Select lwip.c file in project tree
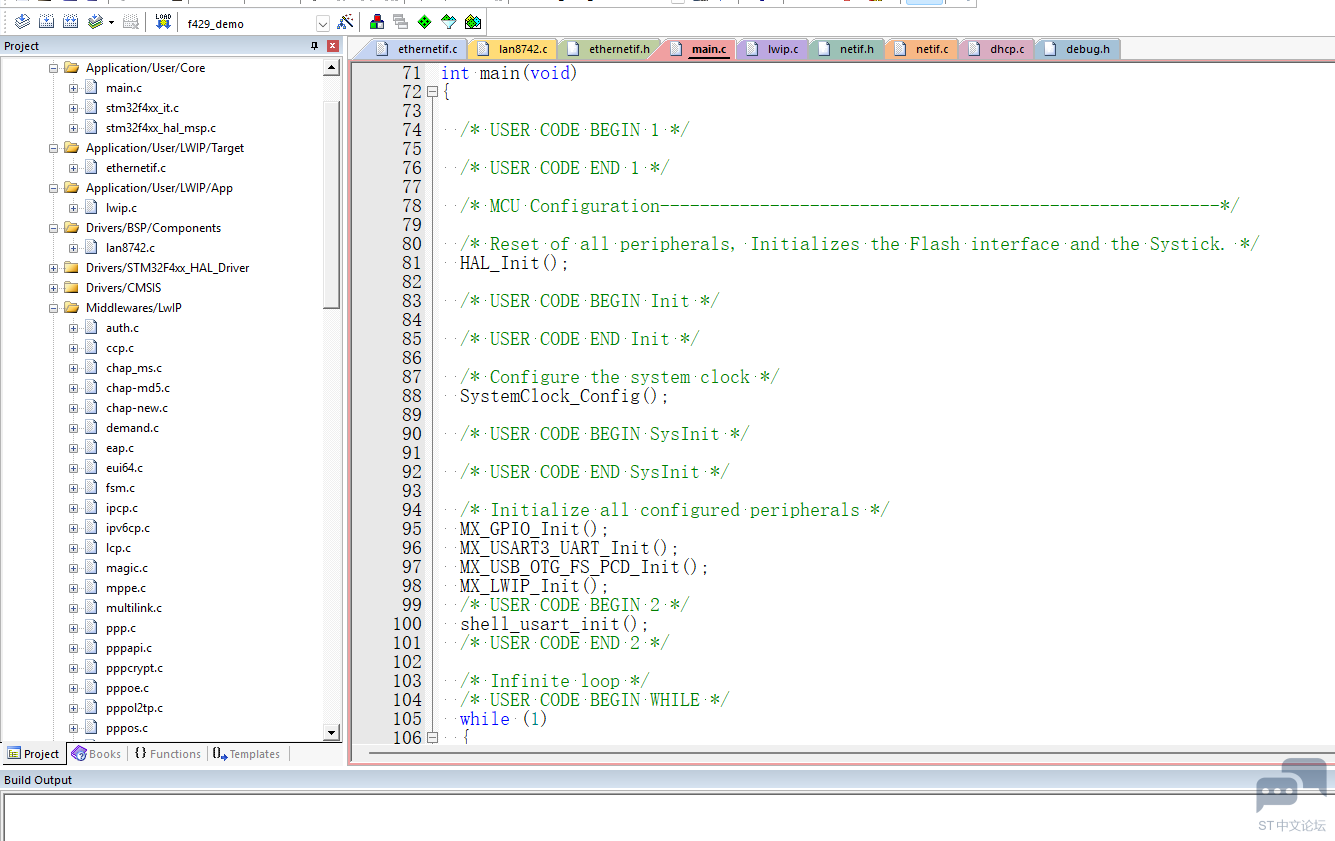Image resolution: width=1335 pixels, height=841 pixels. click(x=121, y=208)
